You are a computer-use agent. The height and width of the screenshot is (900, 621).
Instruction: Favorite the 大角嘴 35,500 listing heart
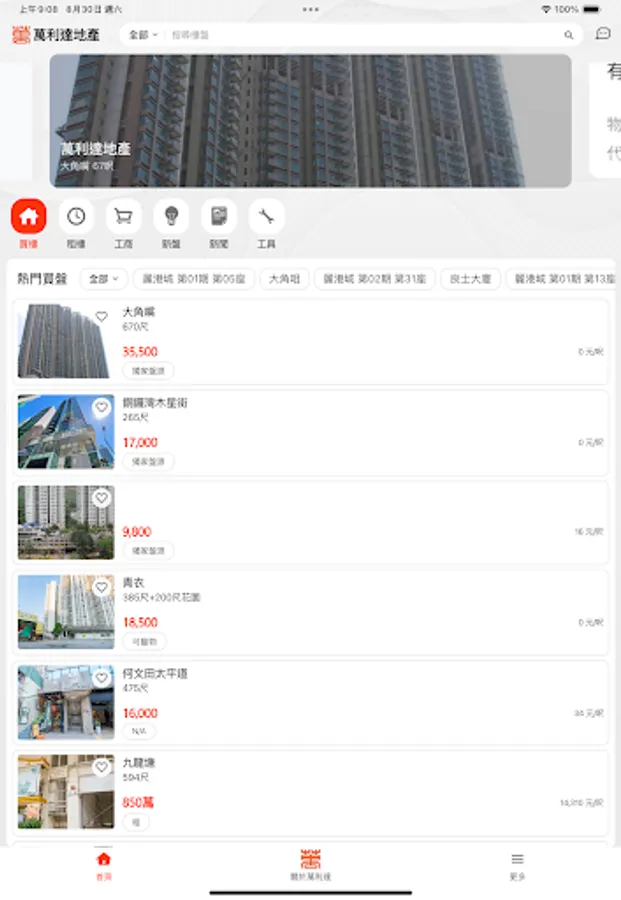pyautogui.click(x=102, y=316)
